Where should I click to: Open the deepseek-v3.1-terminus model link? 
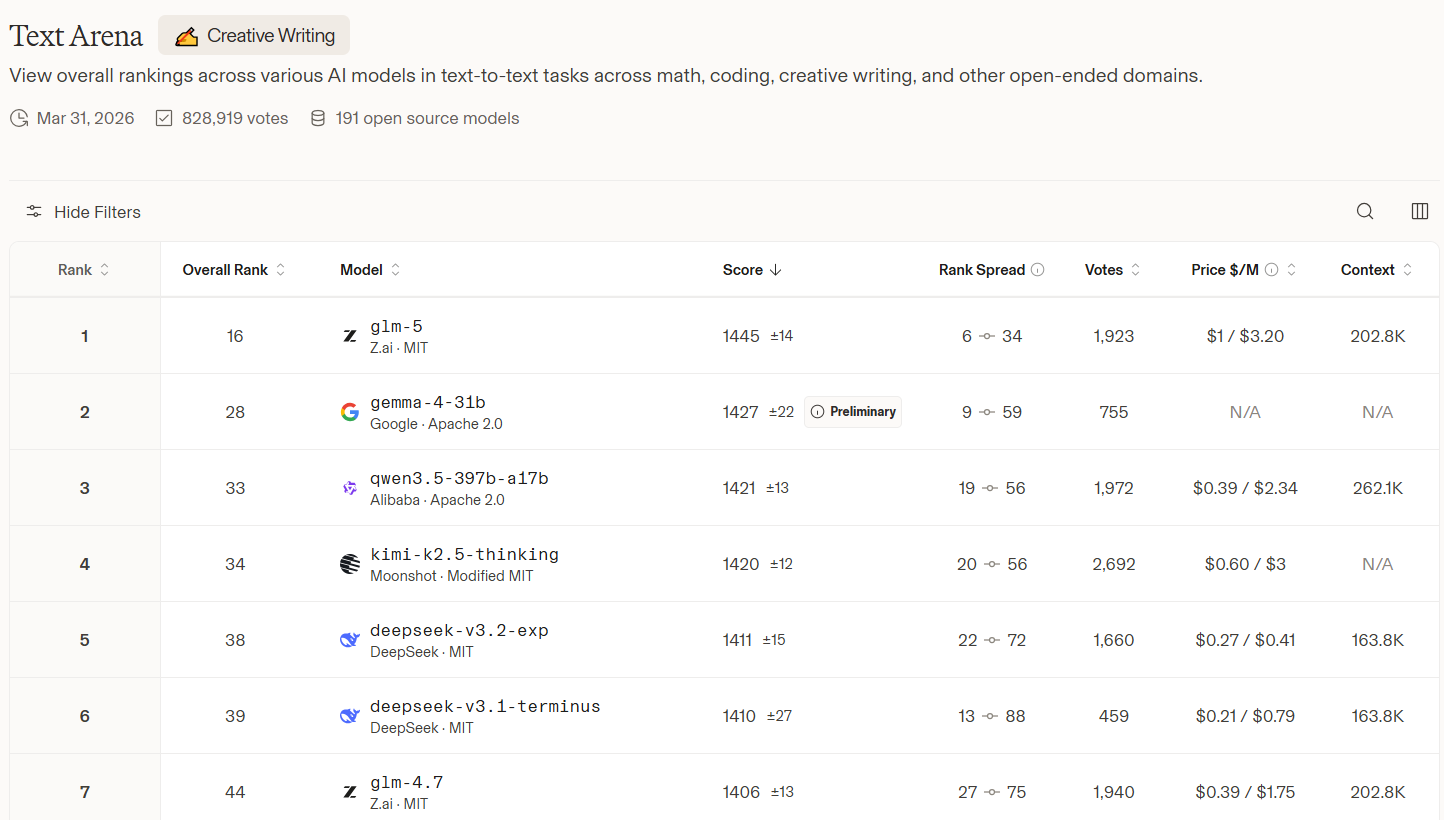[485, 707]
